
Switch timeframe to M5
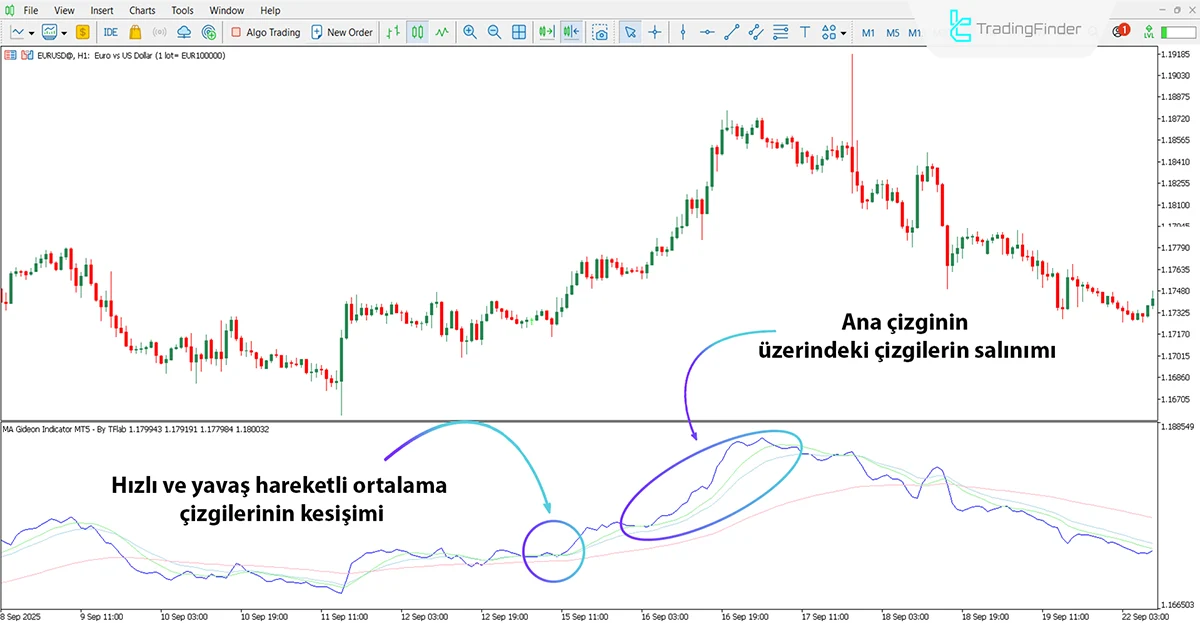(893, 32)
